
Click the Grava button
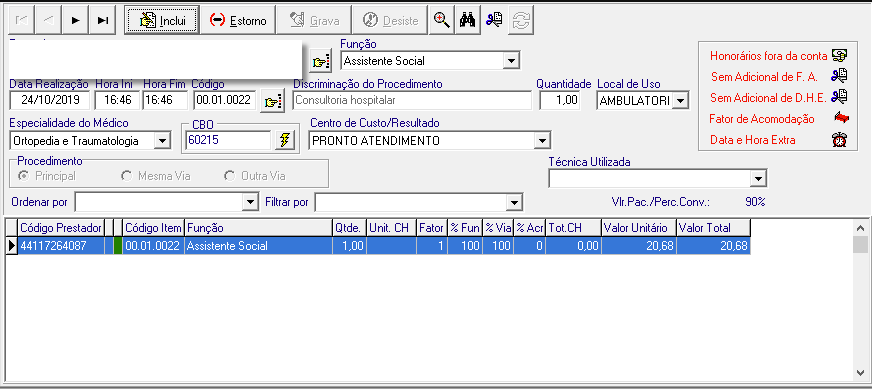(314, 21)
